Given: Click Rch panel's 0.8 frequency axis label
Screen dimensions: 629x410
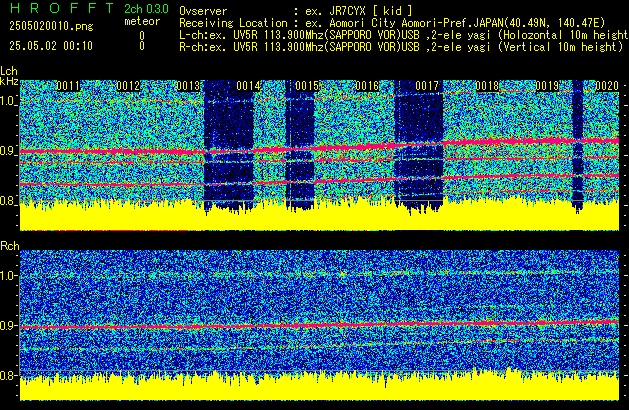Looking at the screenshot, I should click(x=8, y=375).
